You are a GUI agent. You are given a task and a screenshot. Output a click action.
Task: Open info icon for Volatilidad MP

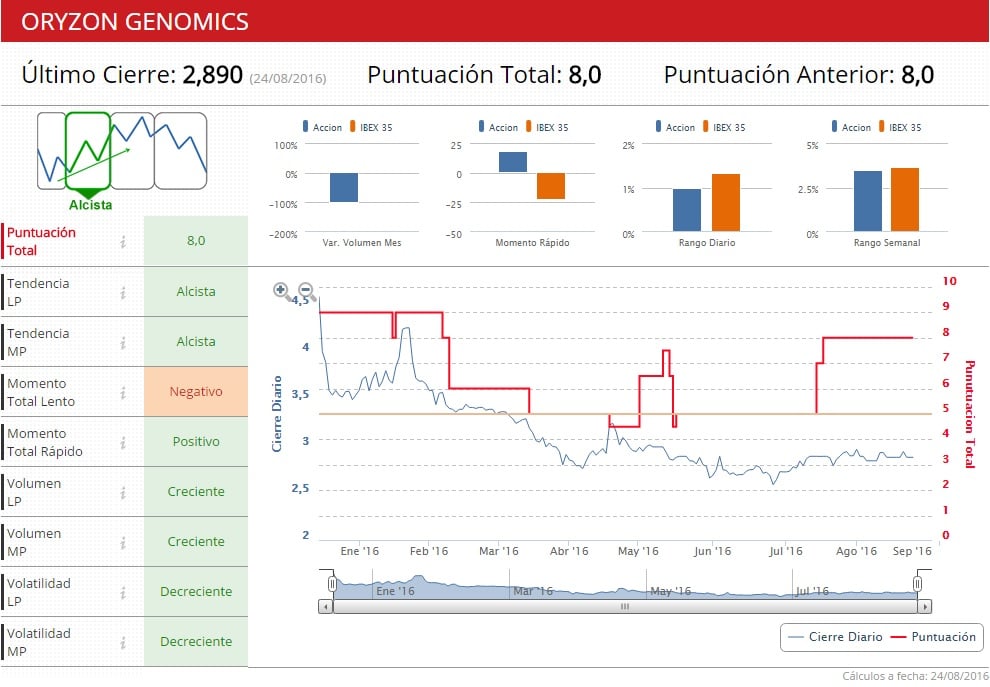click(123, 642)
